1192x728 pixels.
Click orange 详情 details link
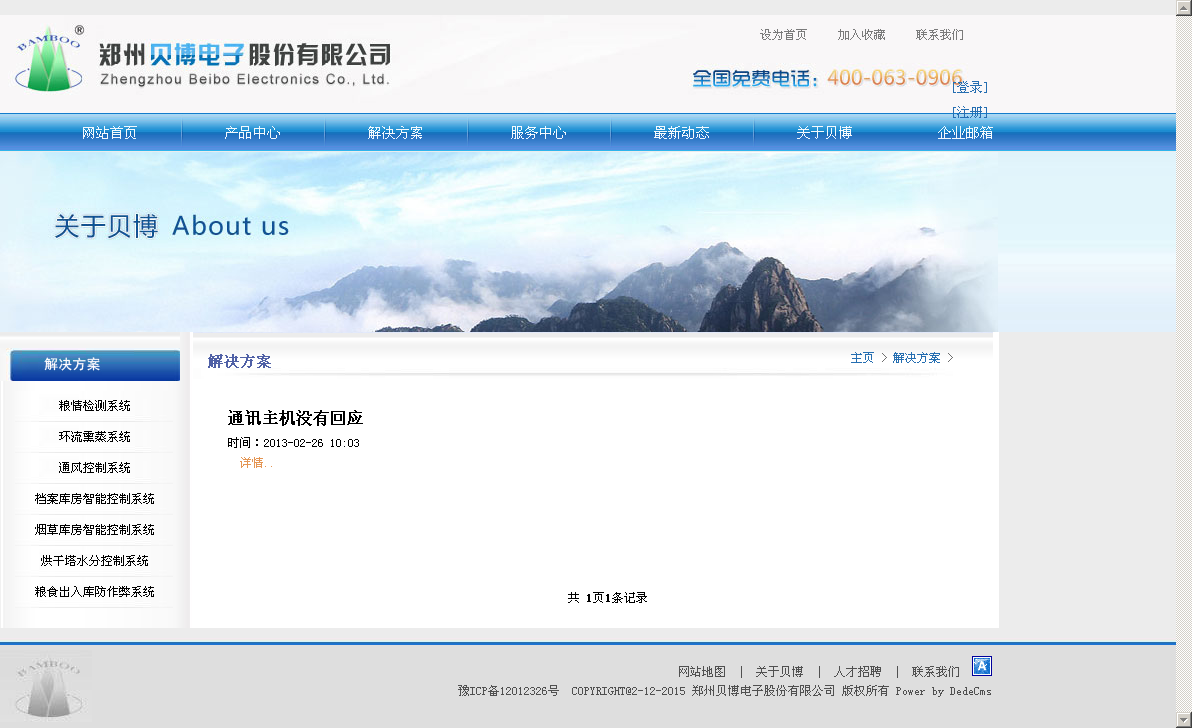point(255,463)
